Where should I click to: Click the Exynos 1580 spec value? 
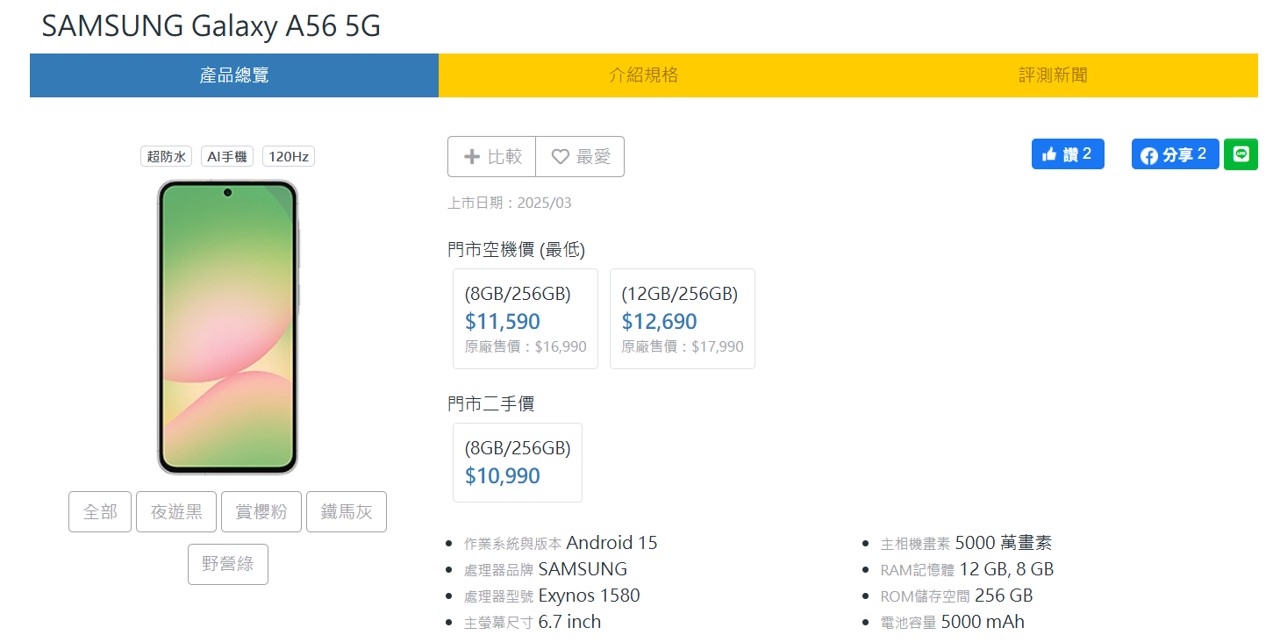point(589,596)
